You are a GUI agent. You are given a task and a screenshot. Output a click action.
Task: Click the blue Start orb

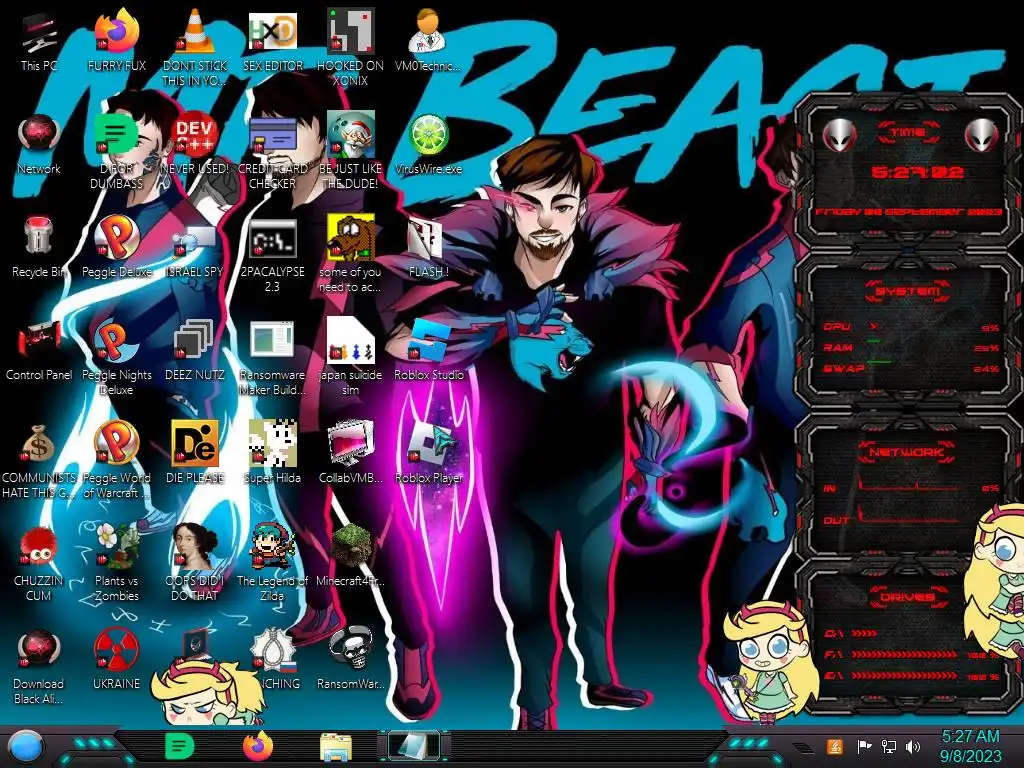coord(26,746)
